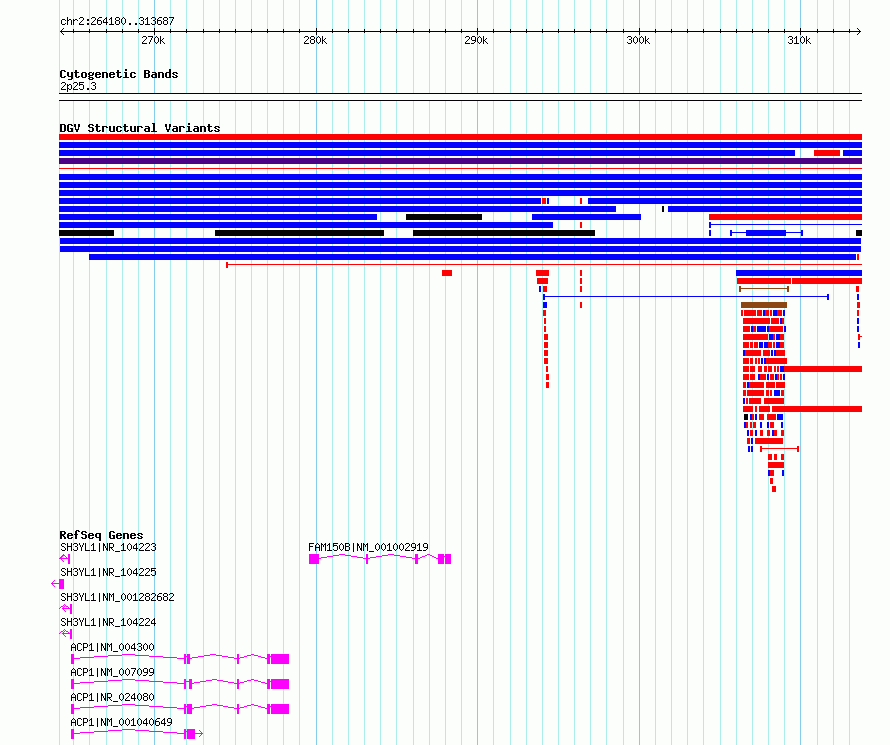This screenshot has width=890, height=745.
Task: Click the ACP1|NM_007099 transcript label
Action: (112, 672)
